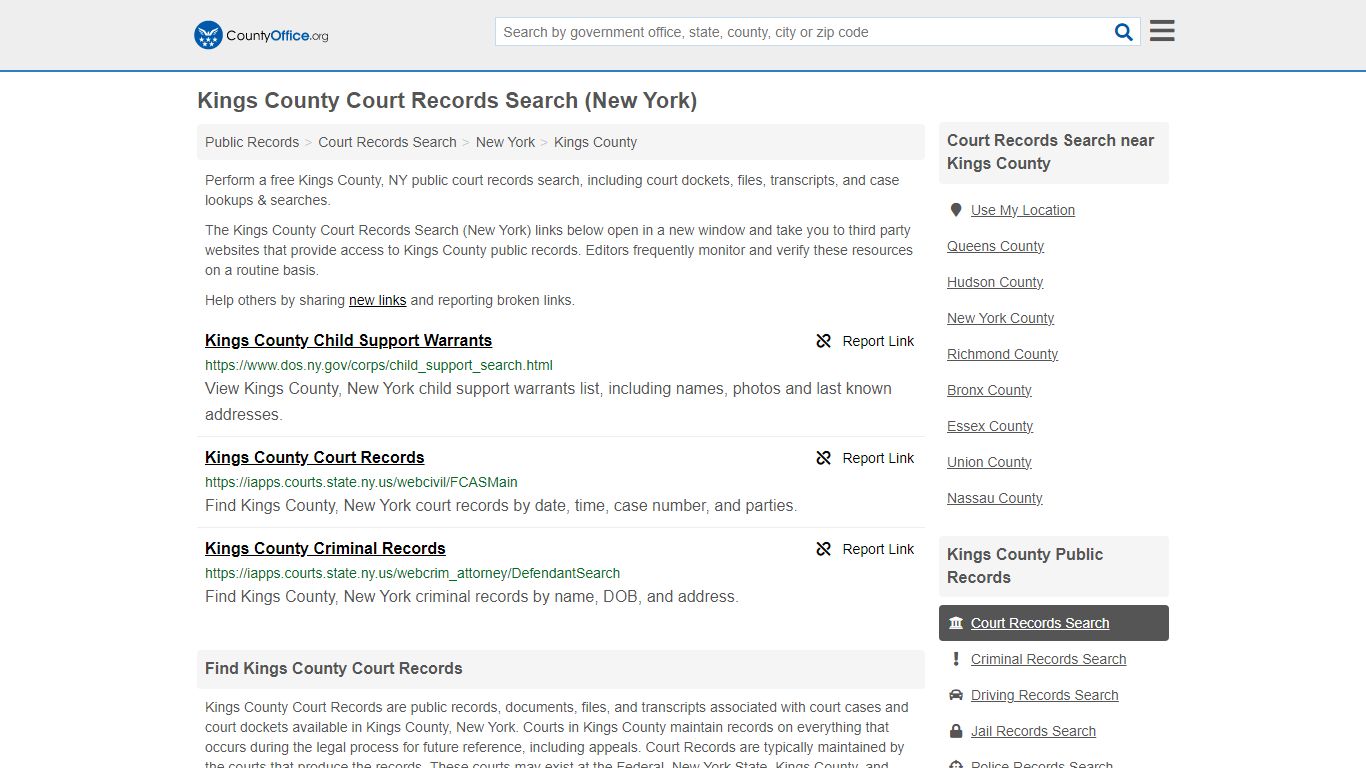Image resolution: width=1366 pixels, height=768 pixels.
Task: Click the courthouse icon beside Court Records Search
Action: click(x=956, y=623)
